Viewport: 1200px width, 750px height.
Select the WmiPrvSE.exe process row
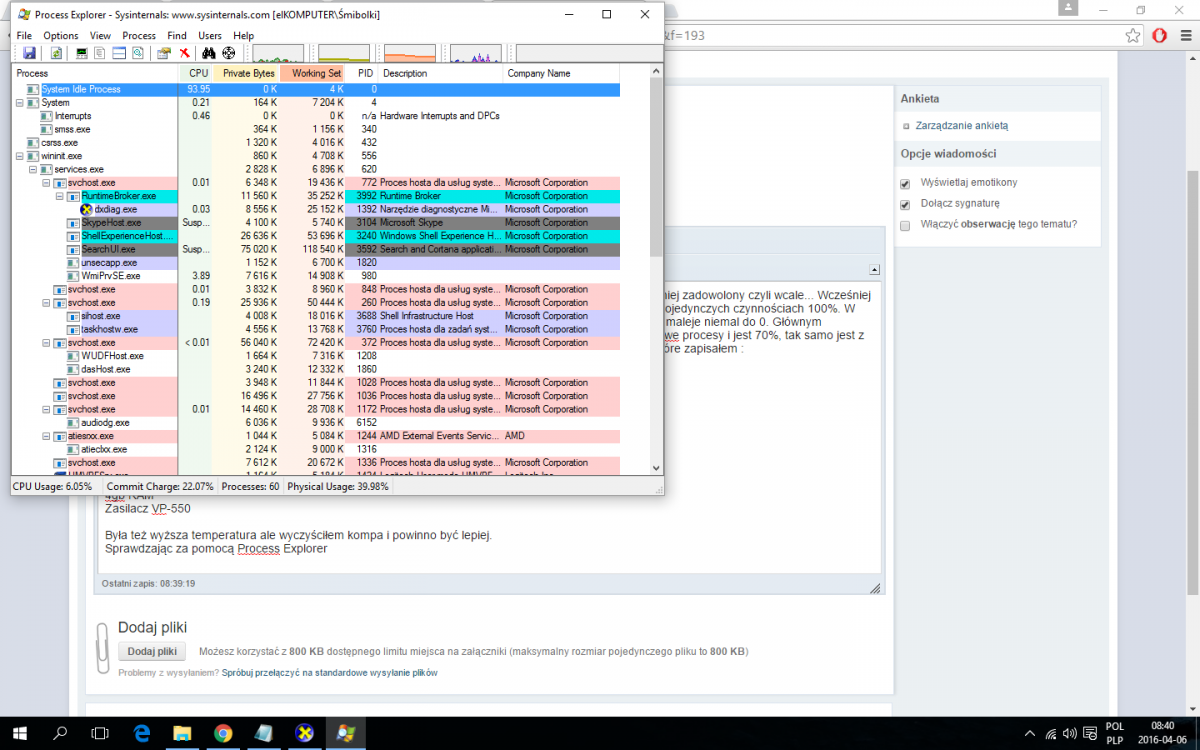pyautogui.click(x=317, y=276)
